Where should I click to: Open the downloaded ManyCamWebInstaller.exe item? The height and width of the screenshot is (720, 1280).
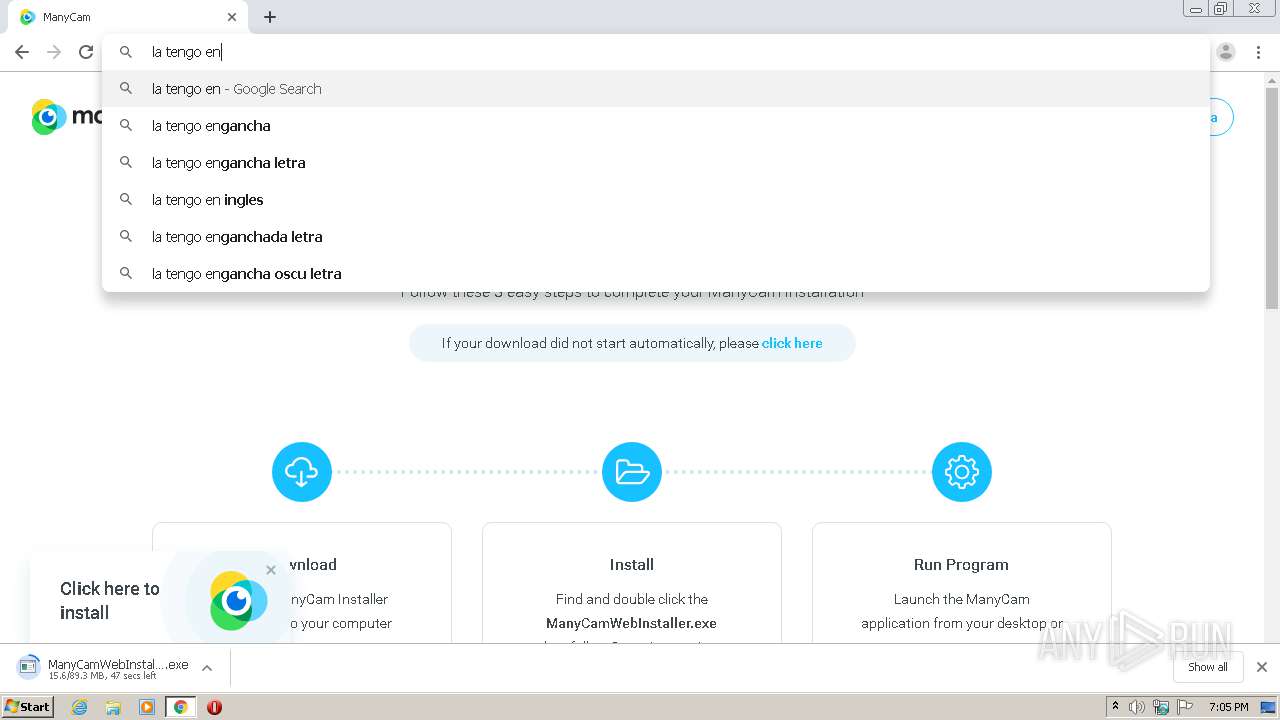(x=104, y=668)
